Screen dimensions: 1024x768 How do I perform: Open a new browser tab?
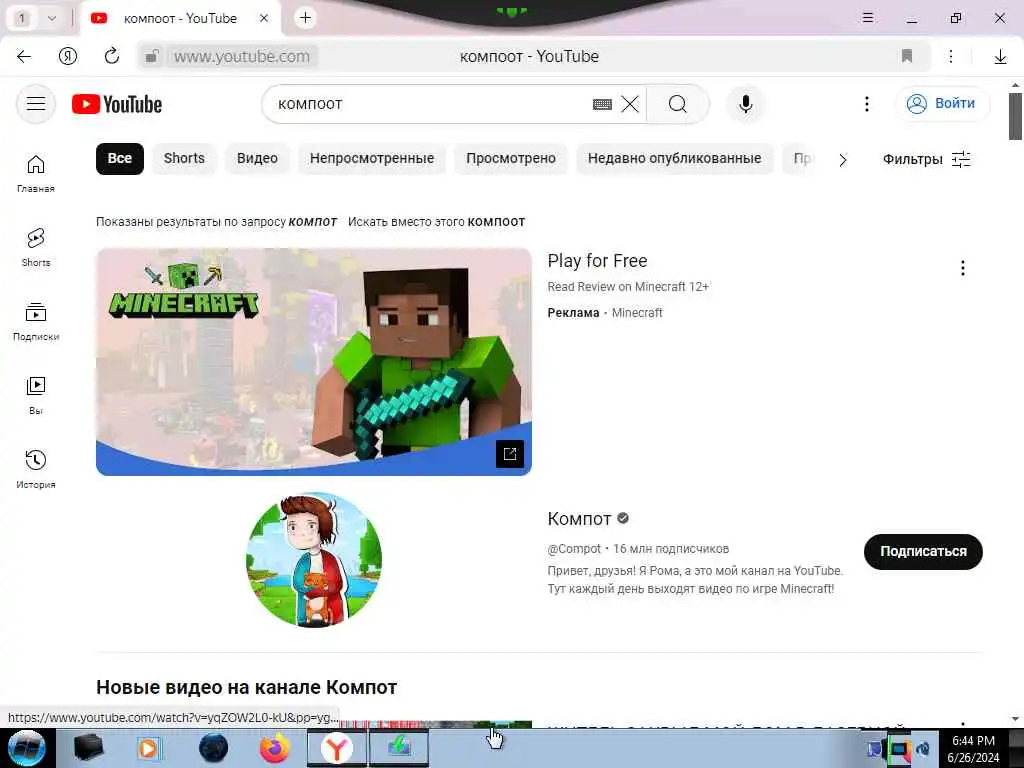point(305,18)
